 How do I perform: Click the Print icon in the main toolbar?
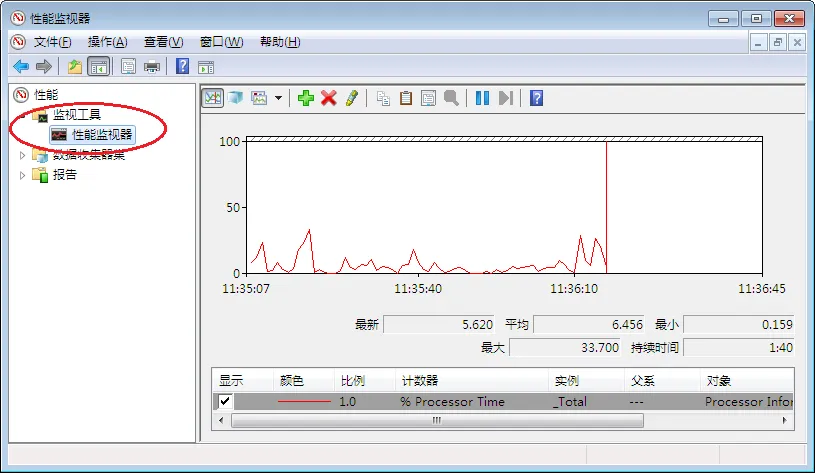(x=152, y=67)
